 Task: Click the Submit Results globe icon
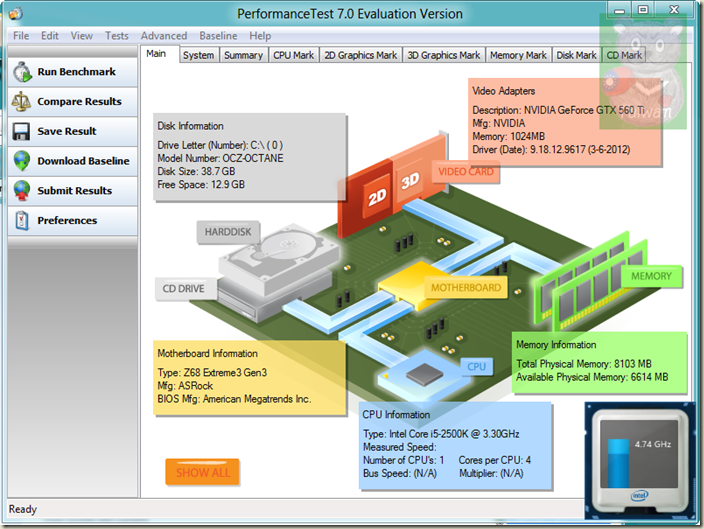pos(22,191)
